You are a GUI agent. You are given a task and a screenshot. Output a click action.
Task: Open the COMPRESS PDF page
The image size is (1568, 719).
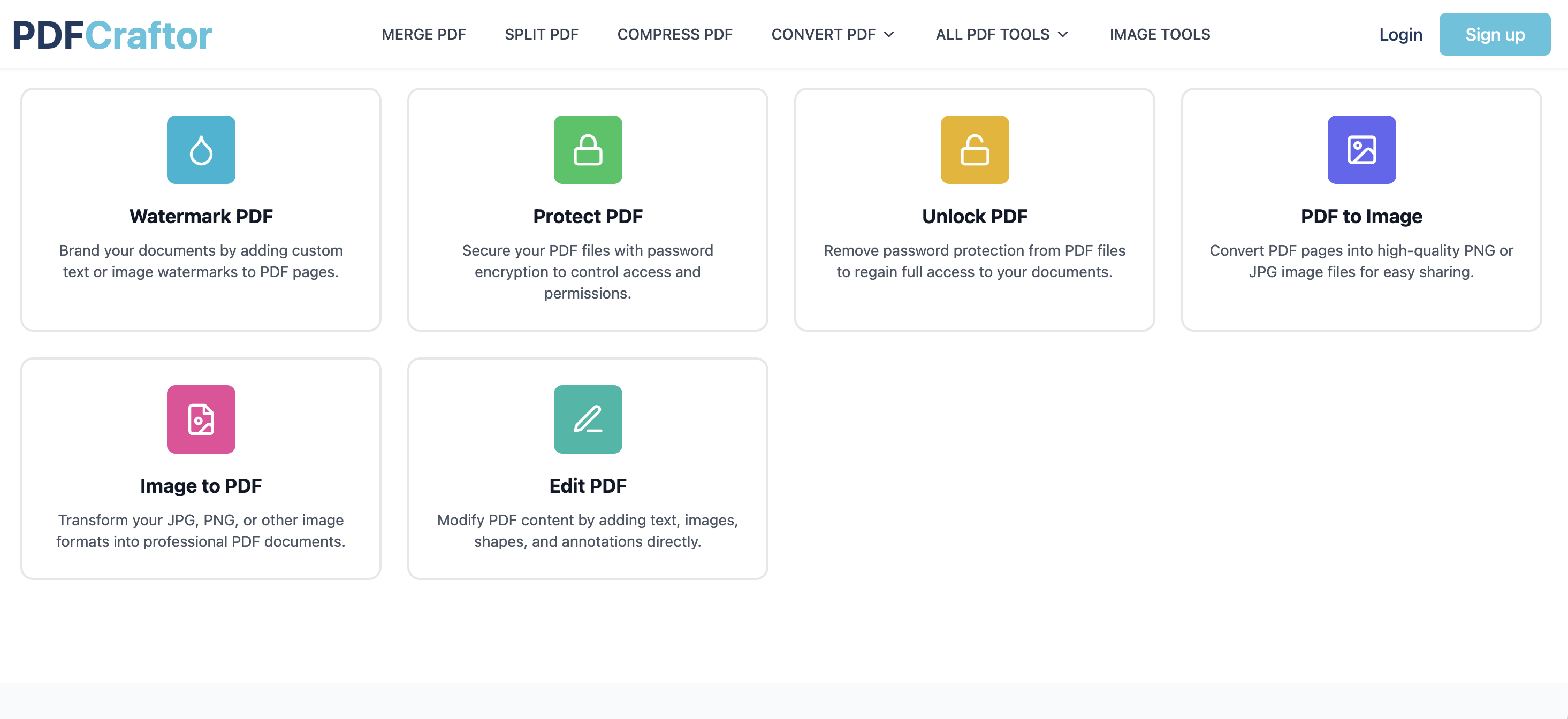tap(675, 35)
